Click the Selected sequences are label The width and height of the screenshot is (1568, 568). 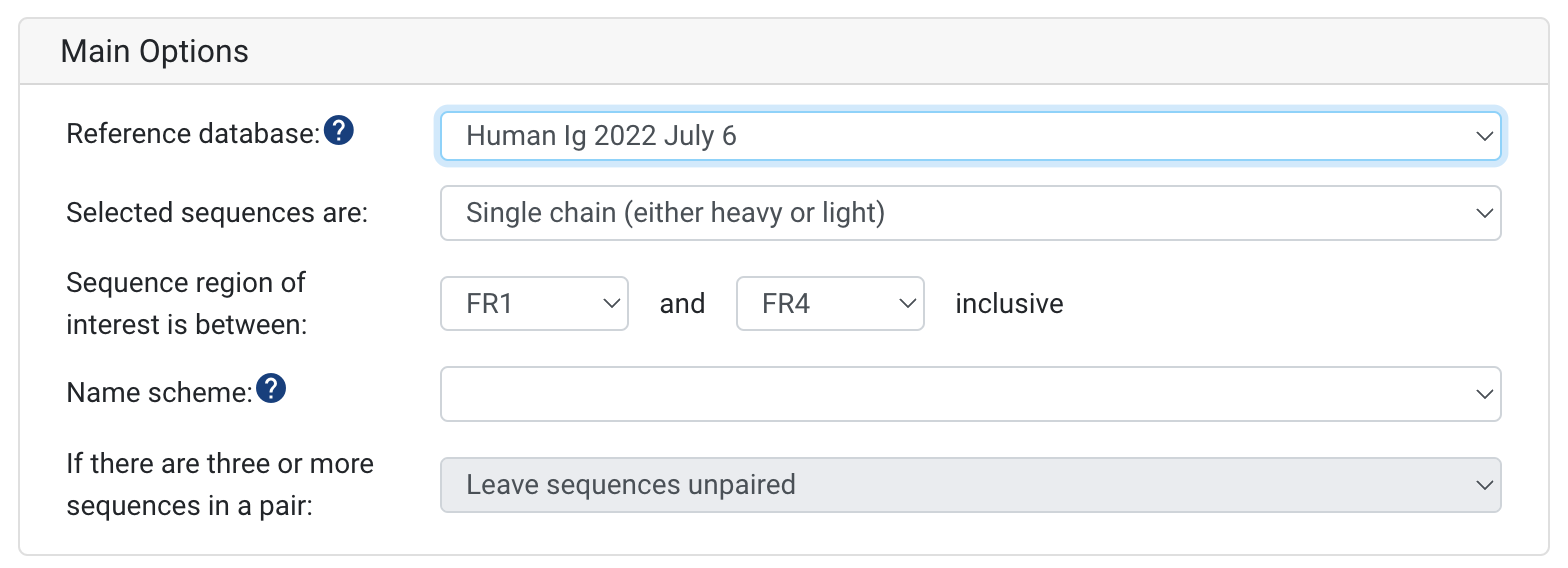[217, 213]
